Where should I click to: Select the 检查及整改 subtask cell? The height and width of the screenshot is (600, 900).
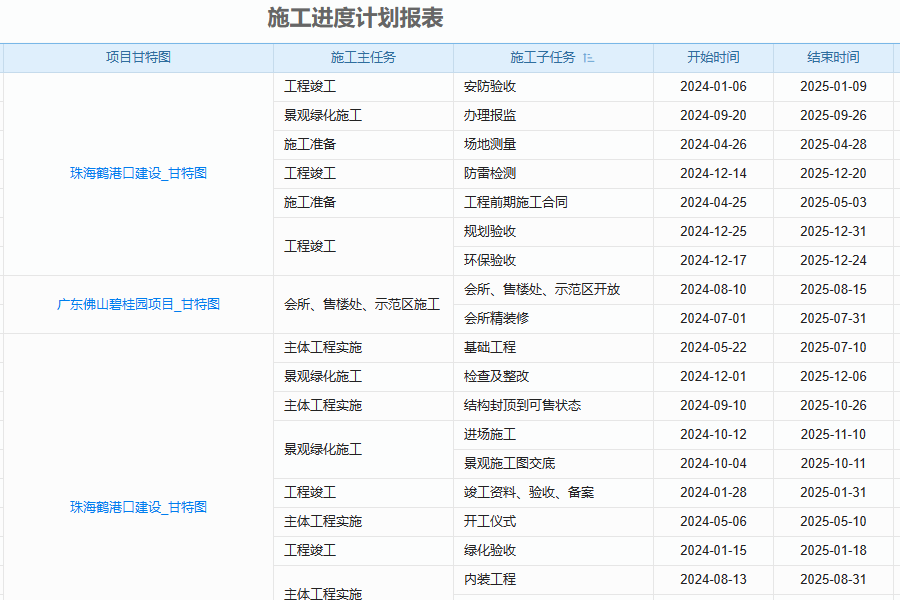pyautogui.click(x=553, y=377)
